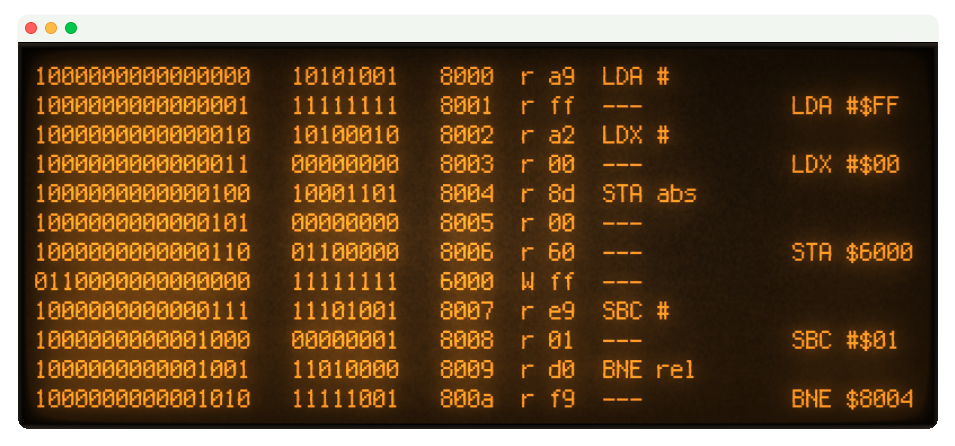Click the red close window button

(31, 28)
